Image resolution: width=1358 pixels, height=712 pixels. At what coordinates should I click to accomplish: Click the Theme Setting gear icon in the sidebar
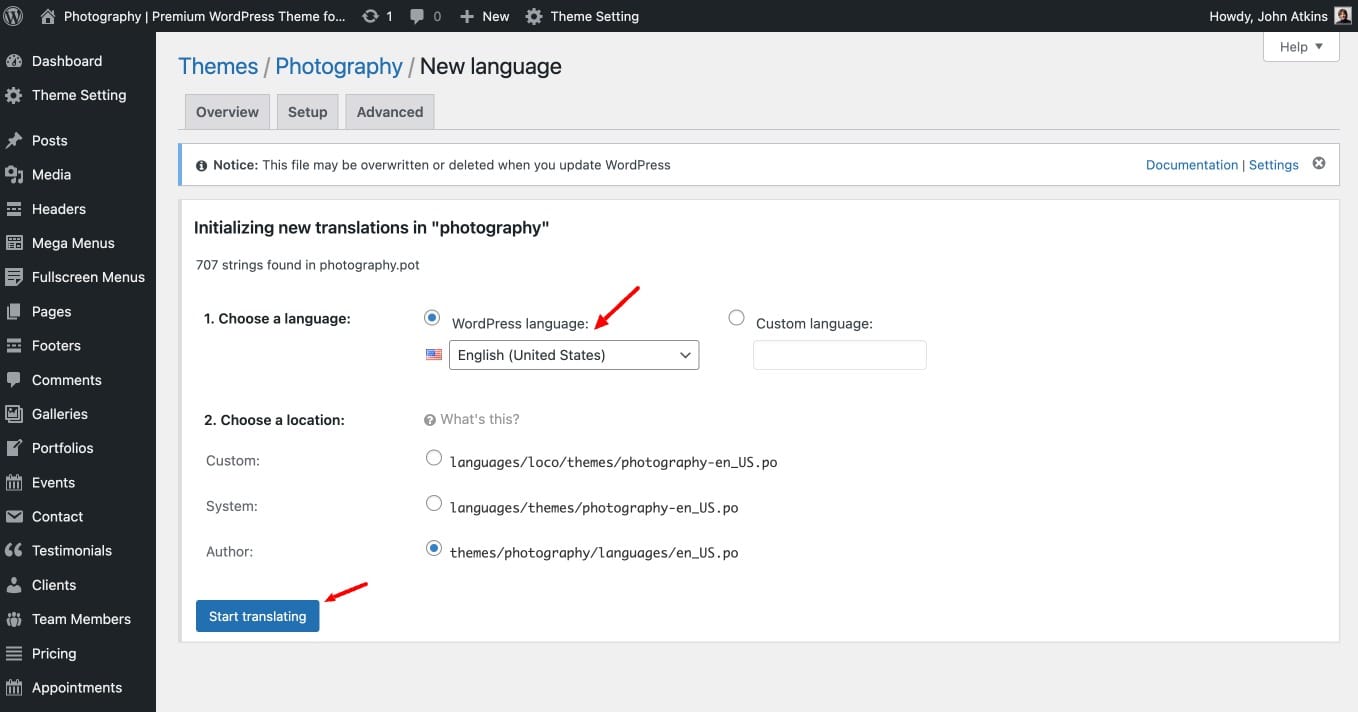tap(14, 96)
